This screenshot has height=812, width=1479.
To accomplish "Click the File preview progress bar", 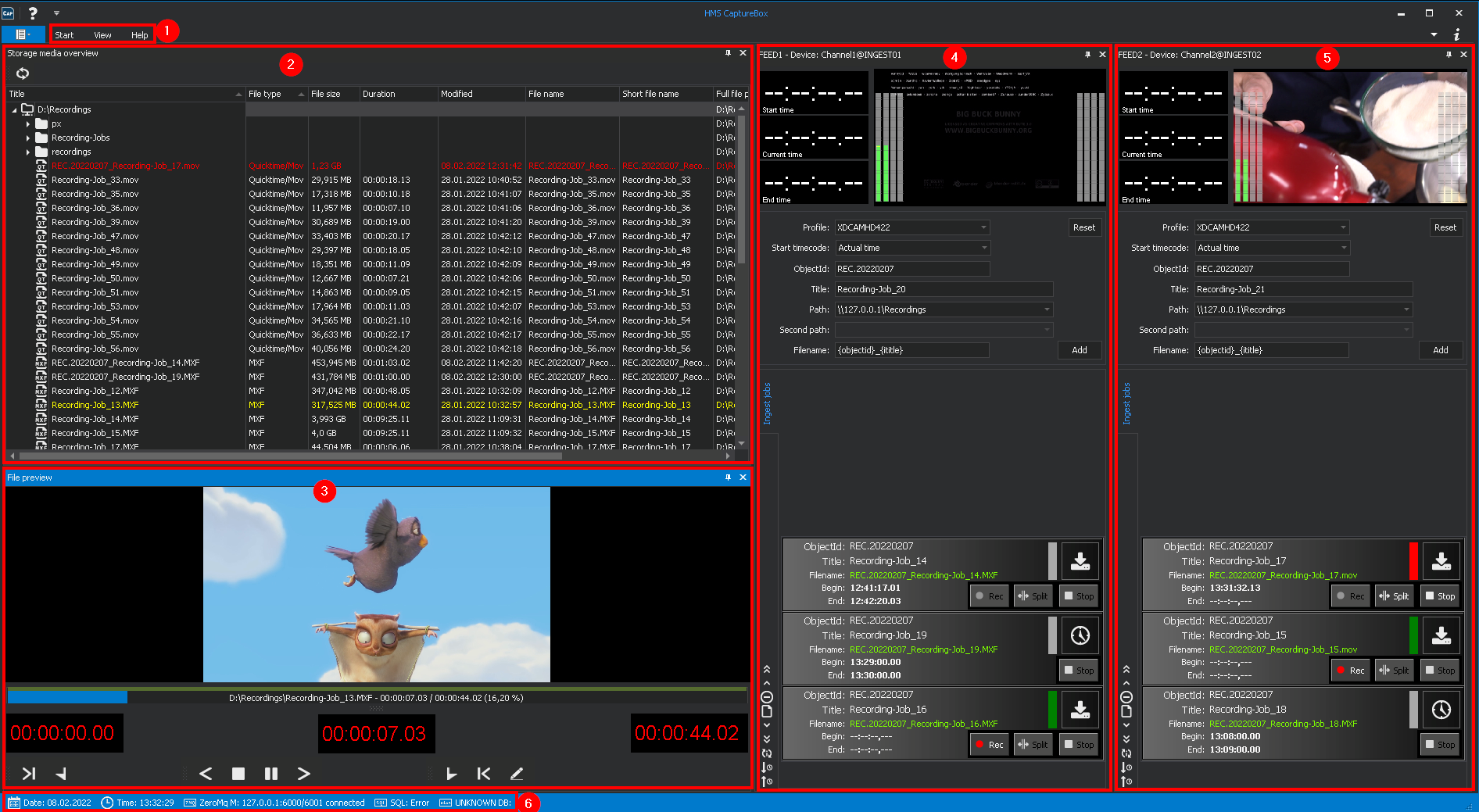I will [377, 697].
